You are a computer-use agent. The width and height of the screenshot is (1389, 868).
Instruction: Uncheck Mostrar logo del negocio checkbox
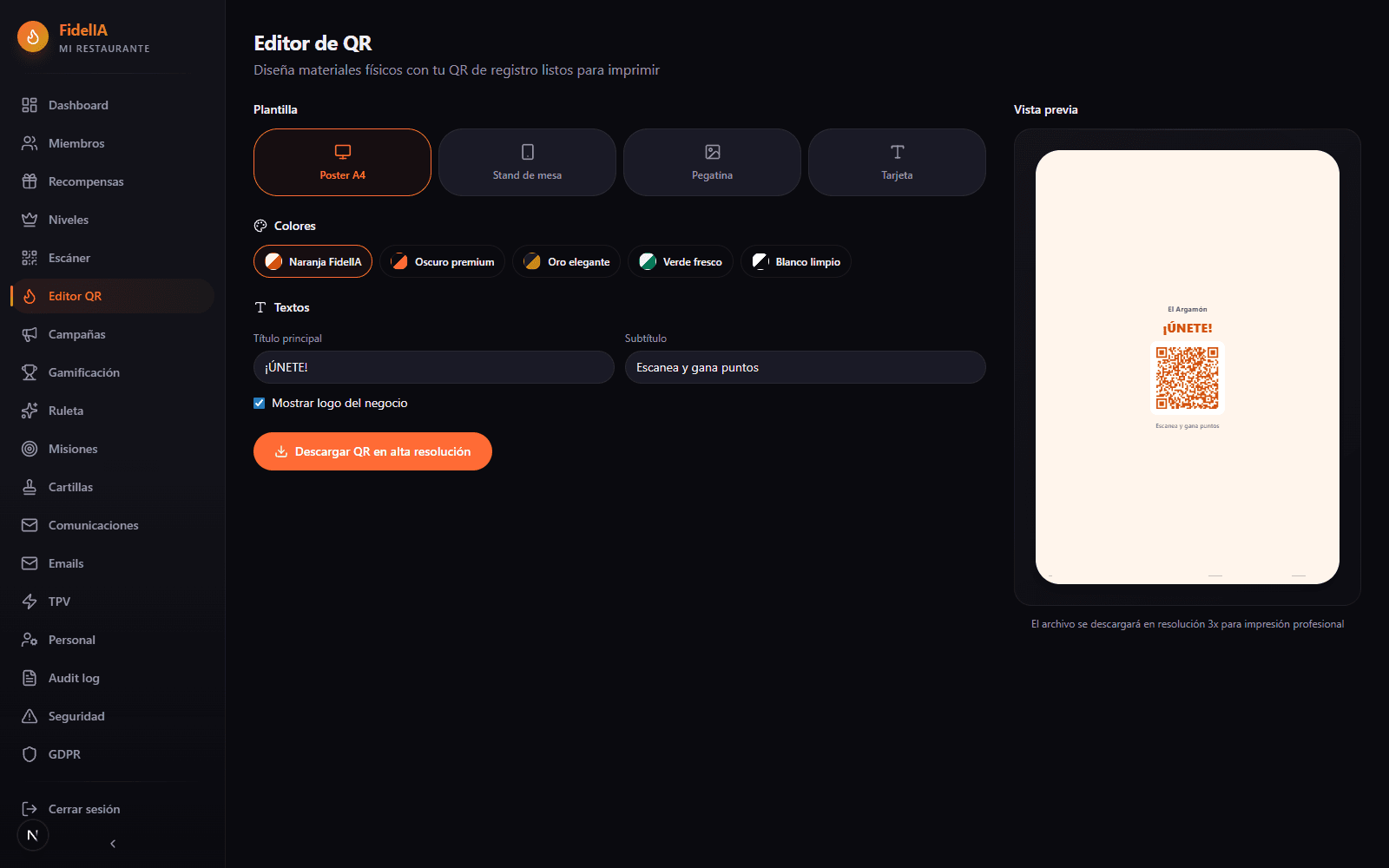259,403
